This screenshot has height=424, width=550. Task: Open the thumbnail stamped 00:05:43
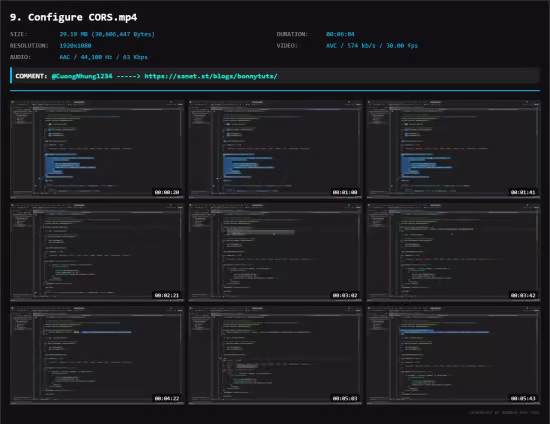(x=454, y=355)
